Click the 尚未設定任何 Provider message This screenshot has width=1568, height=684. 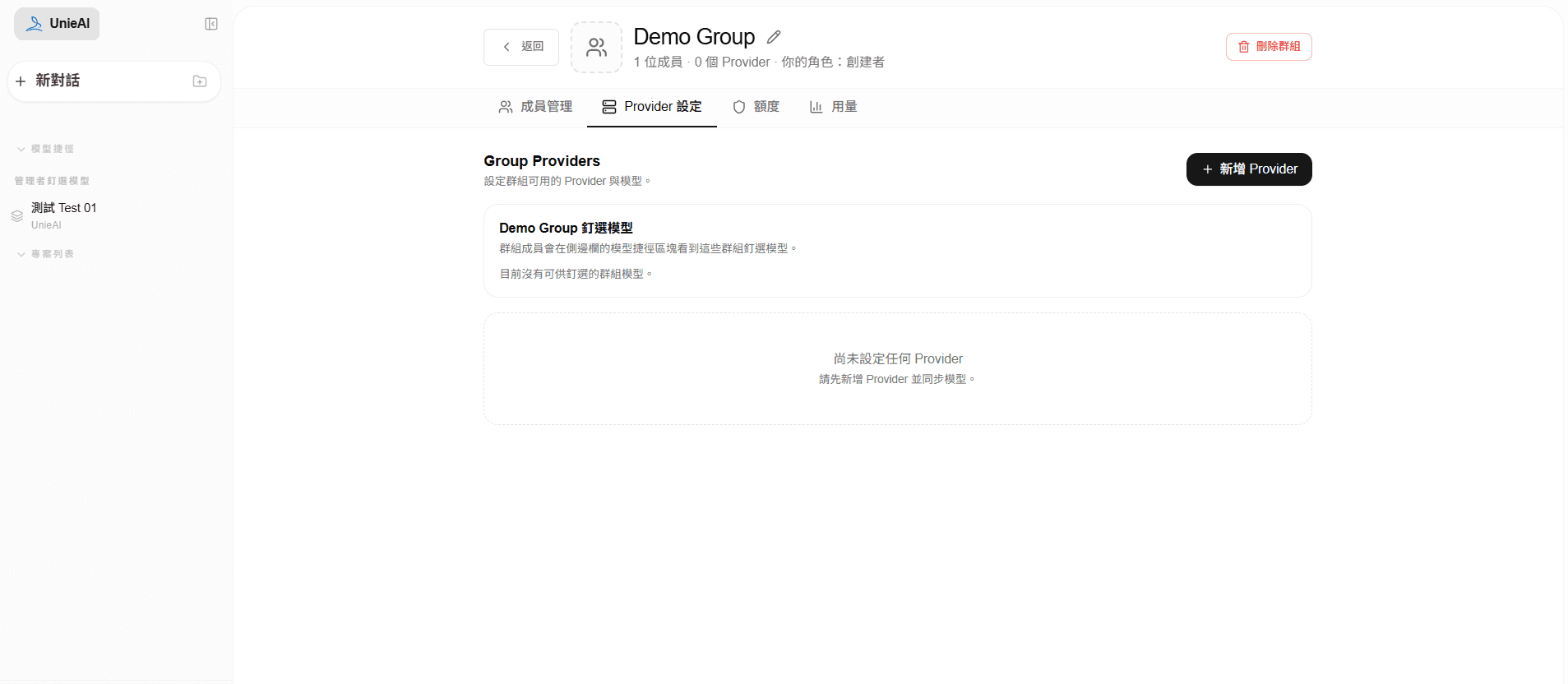pos(898,358)
